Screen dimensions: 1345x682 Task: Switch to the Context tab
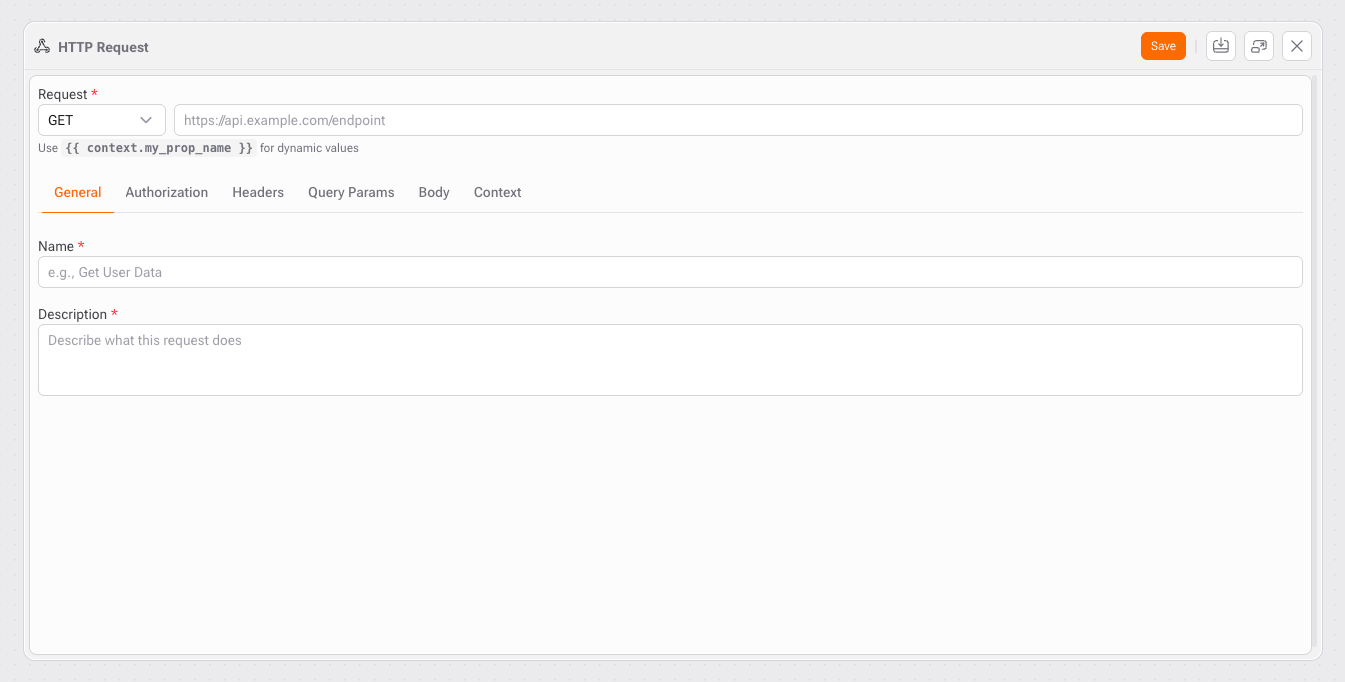(x=497, y=192)
